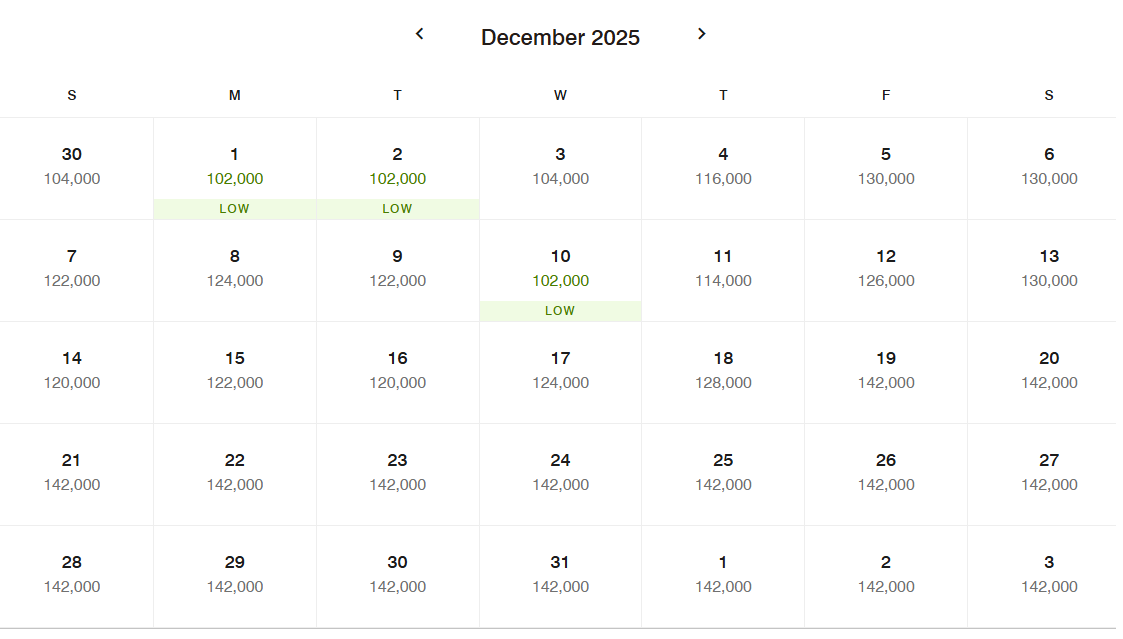Choose December 4 priced 116,000

tap(723, 169)
